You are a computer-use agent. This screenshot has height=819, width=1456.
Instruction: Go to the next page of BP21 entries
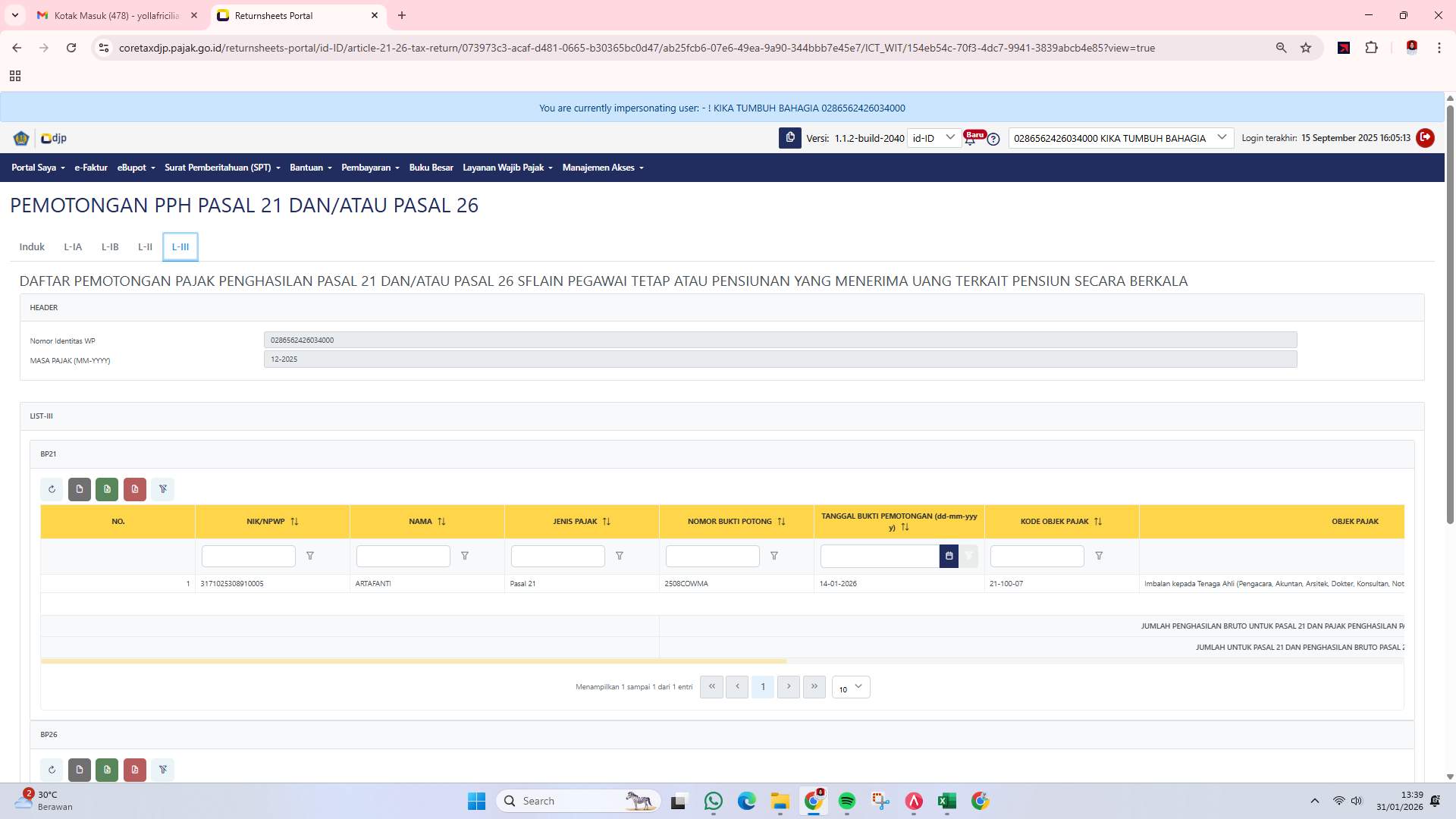[x=789, y=686]
